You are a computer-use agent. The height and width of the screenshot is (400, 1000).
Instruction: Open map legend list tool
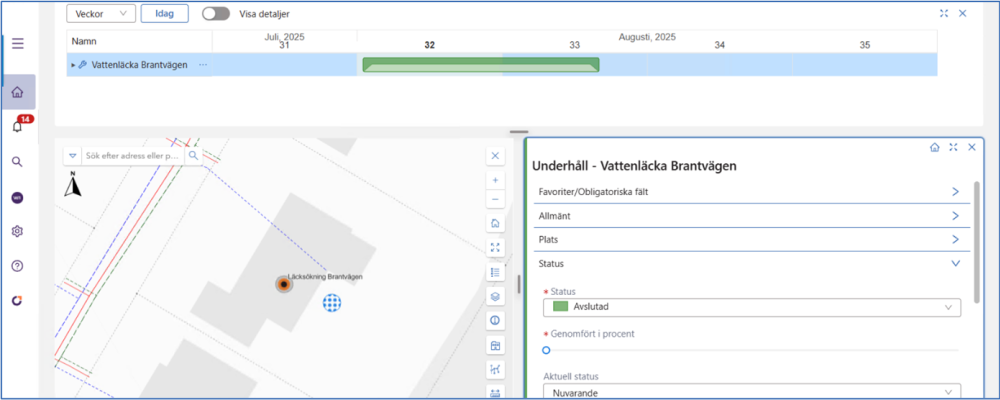pos(495,272)
